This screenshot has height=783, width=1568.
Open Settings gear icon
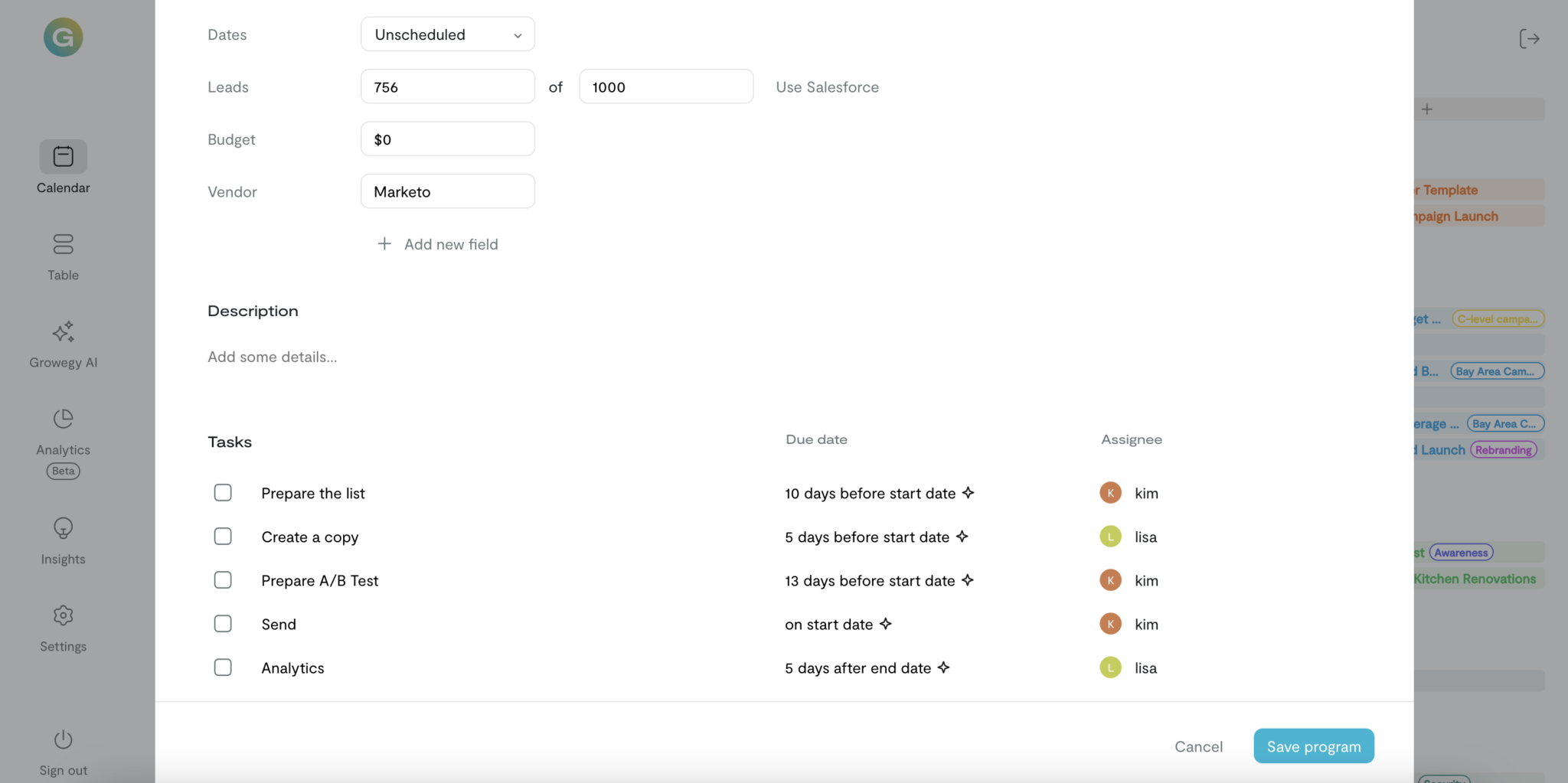[63, 616]
